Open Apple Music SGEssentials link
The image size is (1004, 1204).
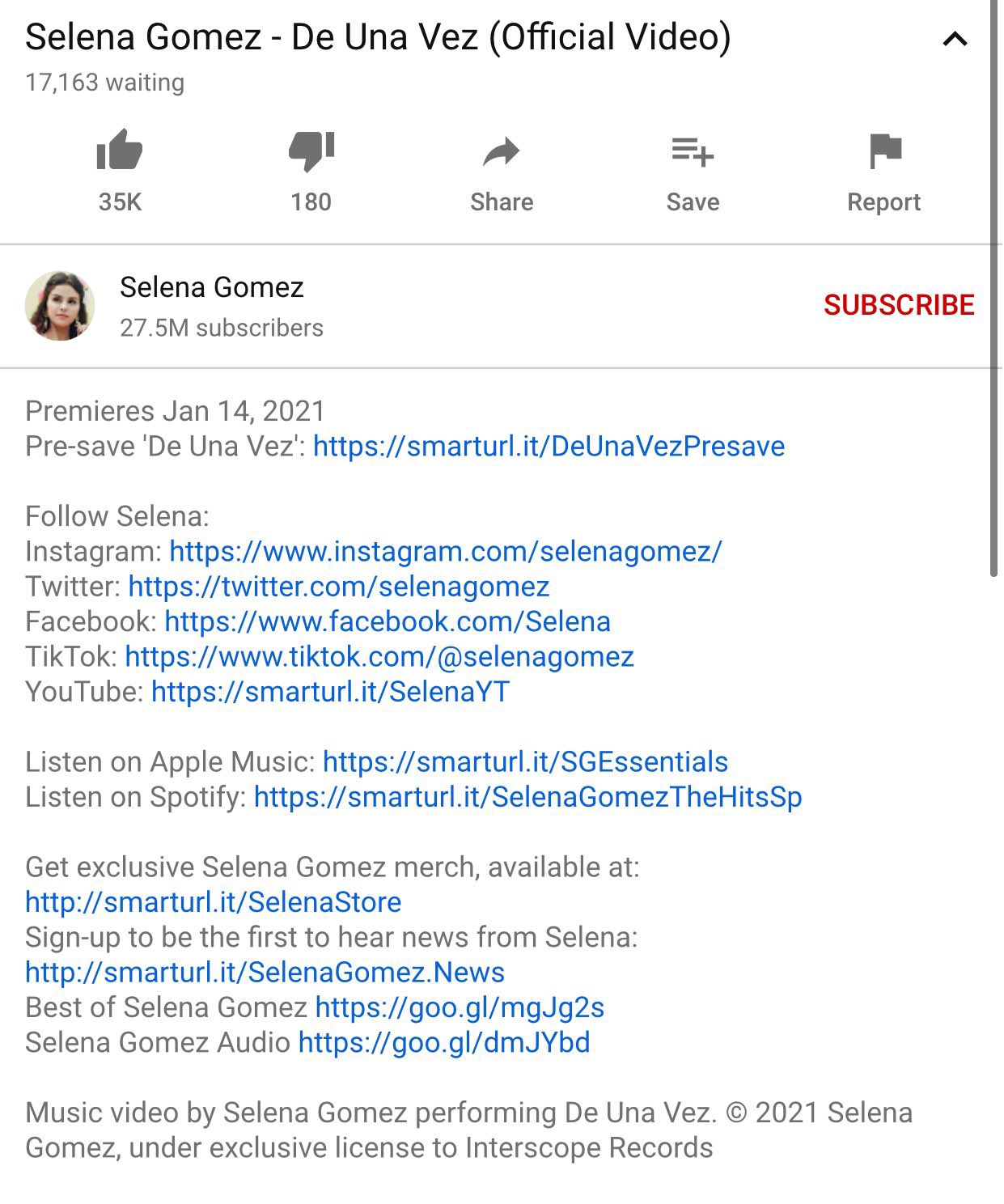tap(525, 761)
